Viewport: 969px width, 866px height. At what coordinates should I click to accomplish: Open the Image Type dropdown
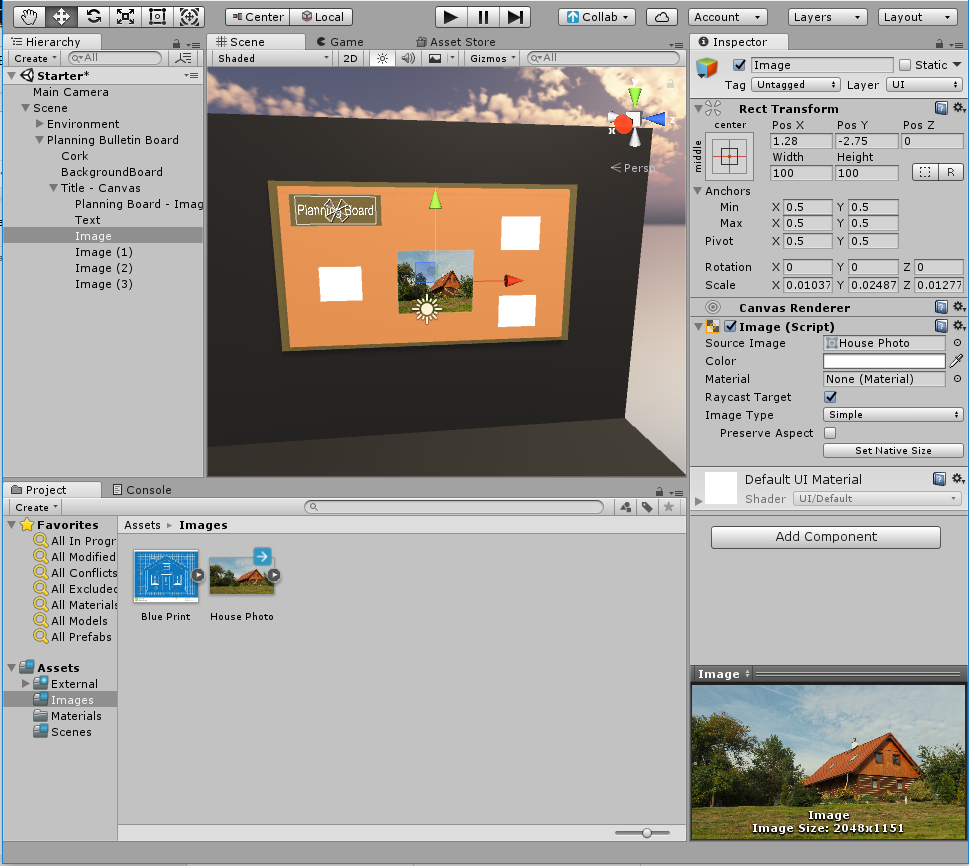pyautogui.click(x=892, y=415)
